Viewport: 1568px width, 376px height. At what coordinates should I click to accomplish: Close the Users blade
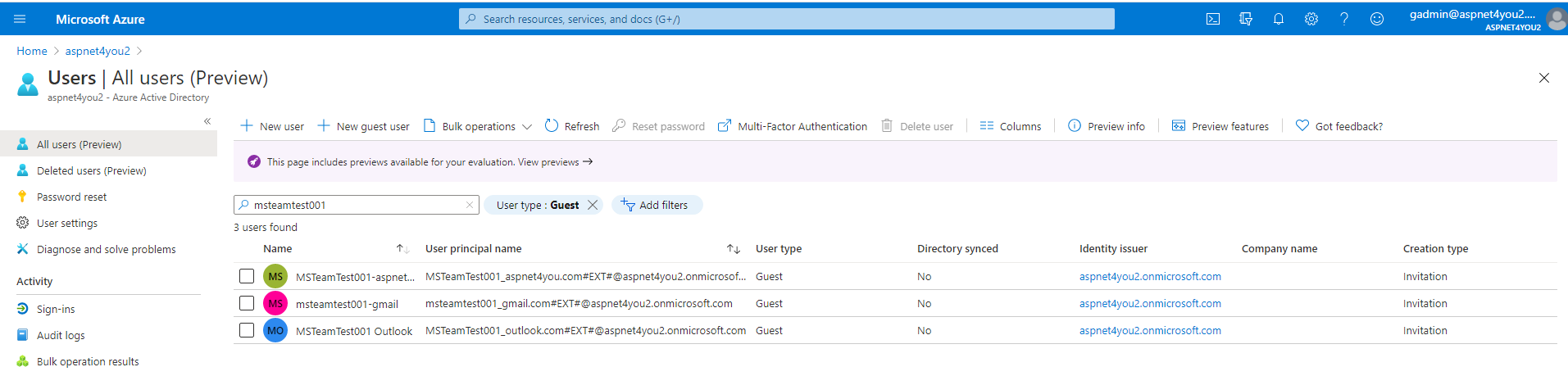coord(1544,78)
